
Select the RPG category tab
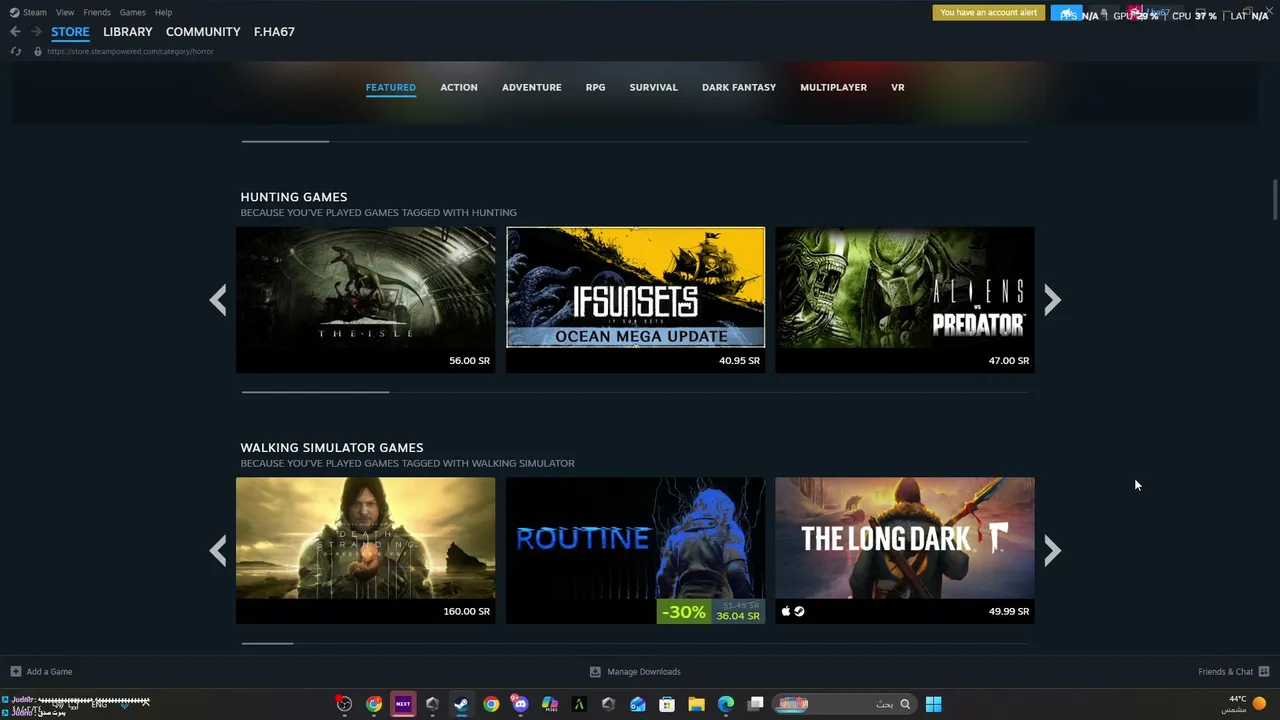[596, 87]
